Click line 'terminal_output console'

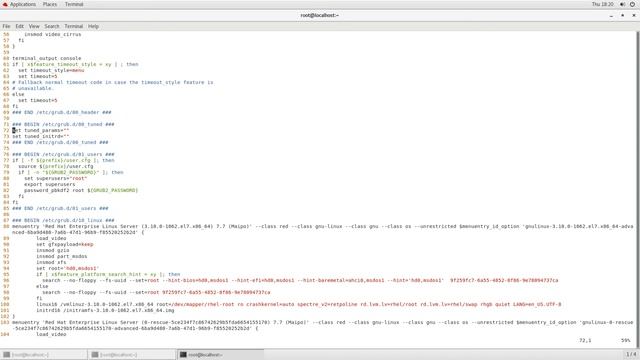point(47,58)
